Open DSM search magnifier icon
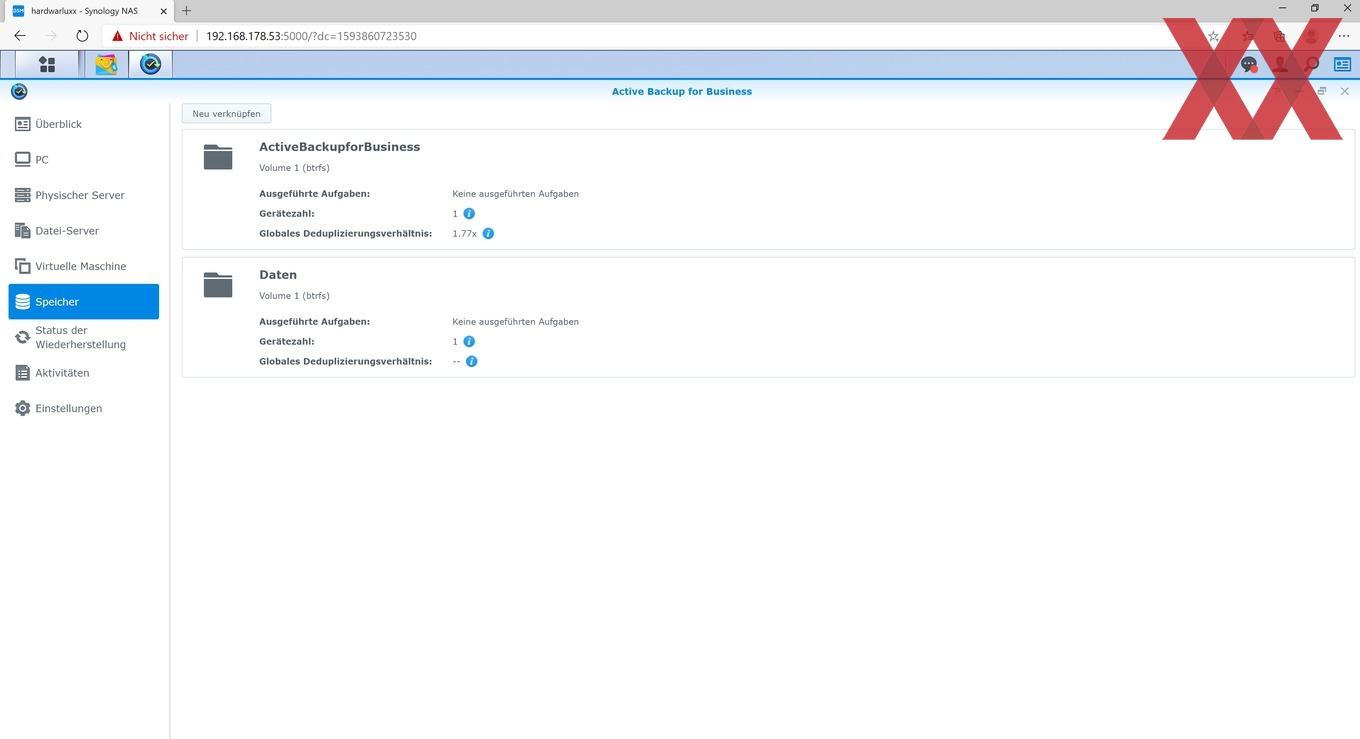Screen dimensions: 1360x739 click(1312, 65)
